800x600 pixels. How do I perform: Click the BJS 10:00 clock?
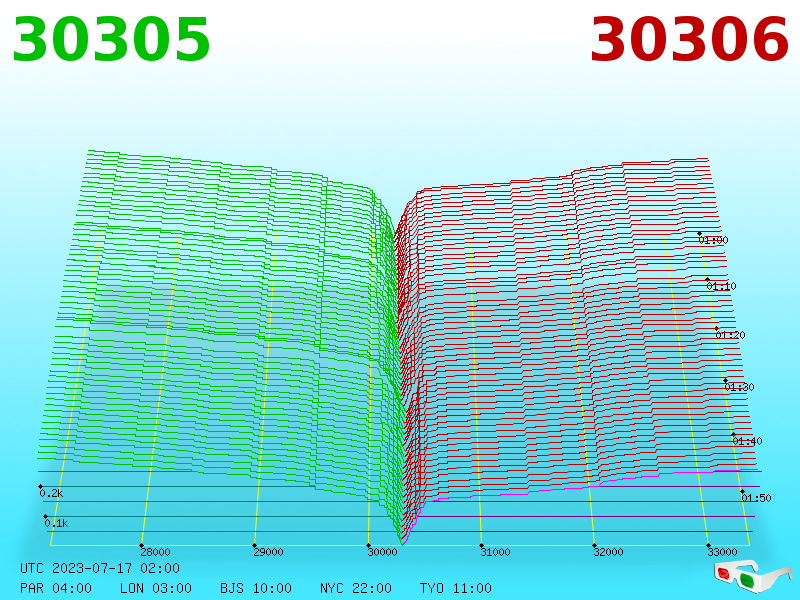256,588
